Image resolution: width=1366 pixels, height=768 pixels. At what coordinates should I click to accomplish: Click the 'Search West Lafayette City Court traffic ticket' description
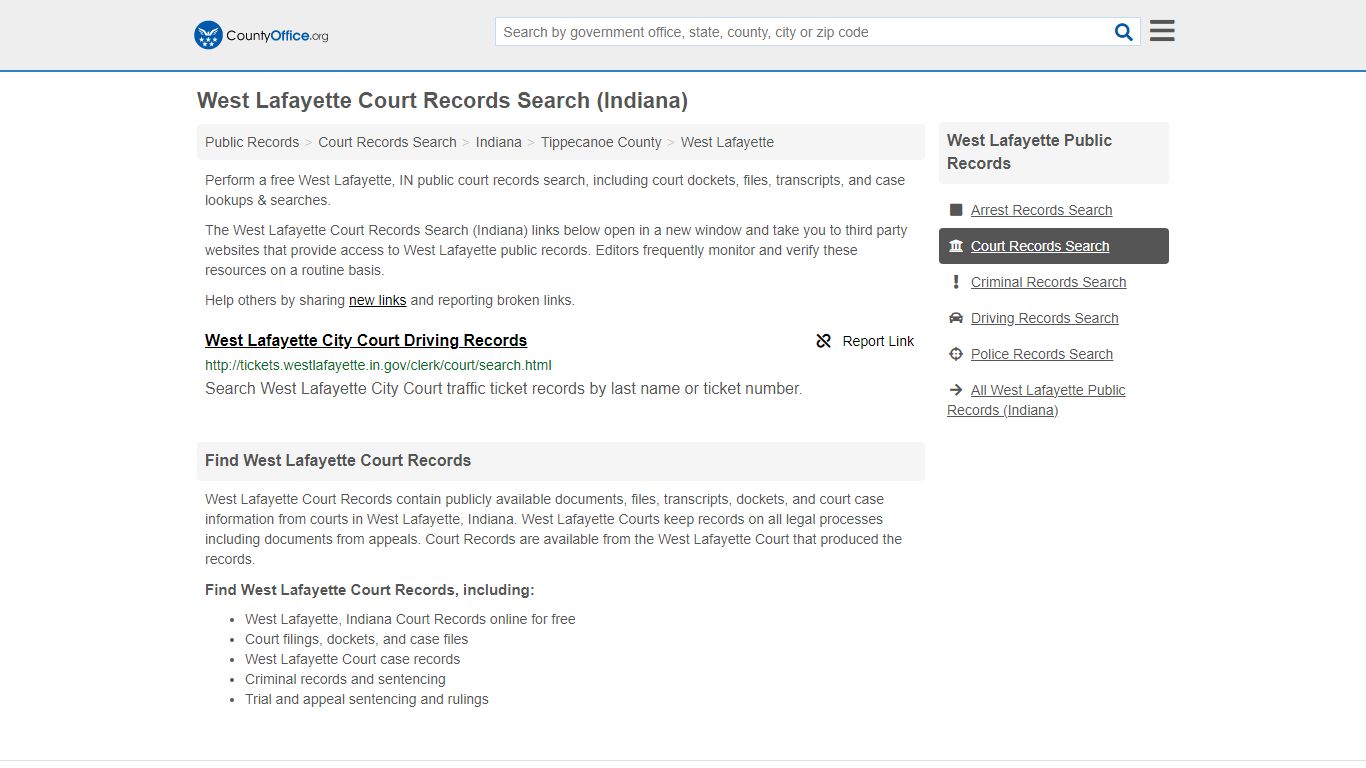503,388
